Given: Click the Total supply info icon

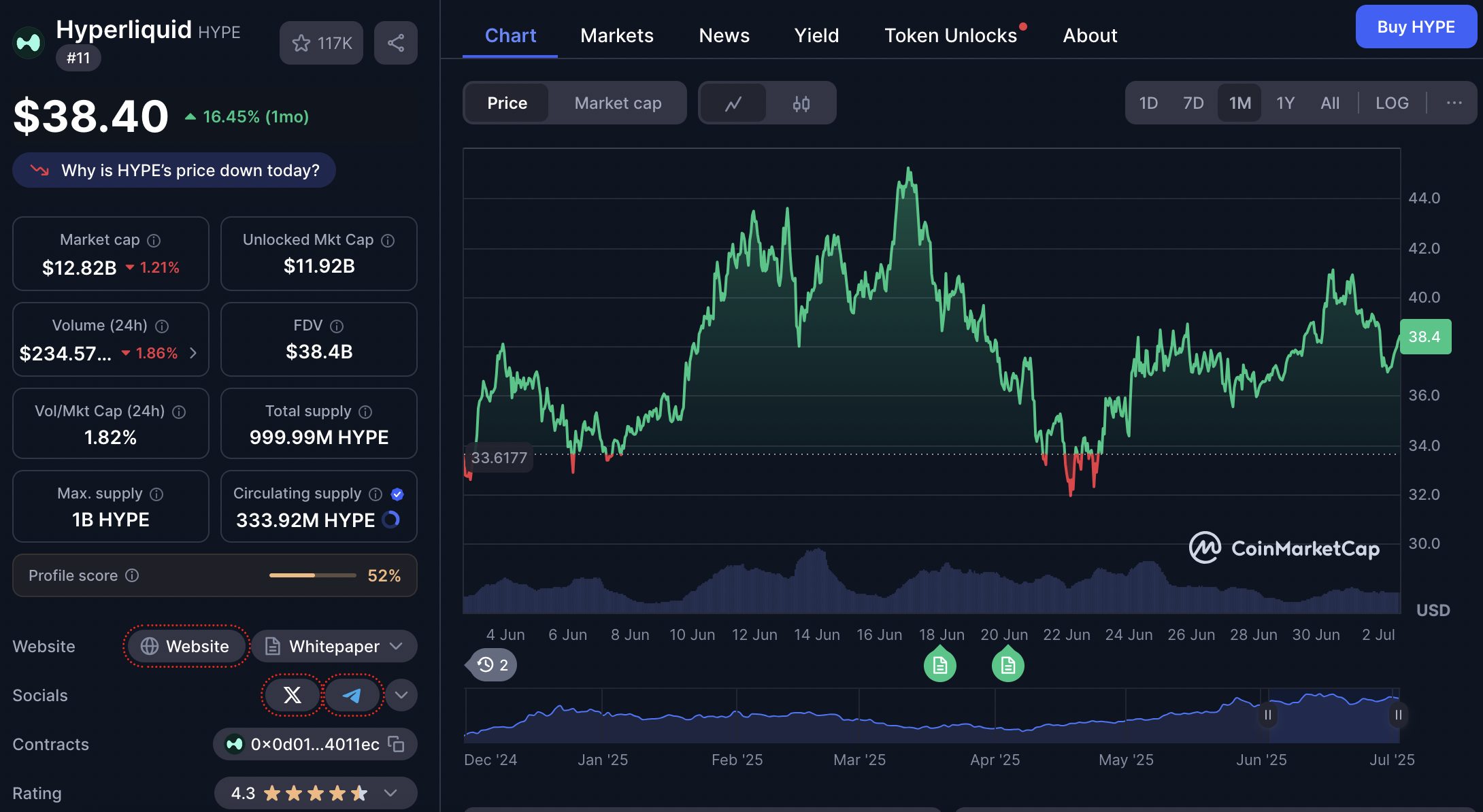Looking at the screenshot, I should [365, 411].
